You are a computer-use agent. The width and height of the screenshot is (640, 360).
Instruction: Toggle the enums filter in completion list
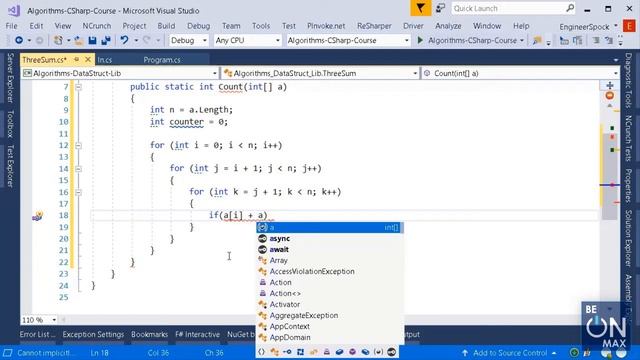313,352
